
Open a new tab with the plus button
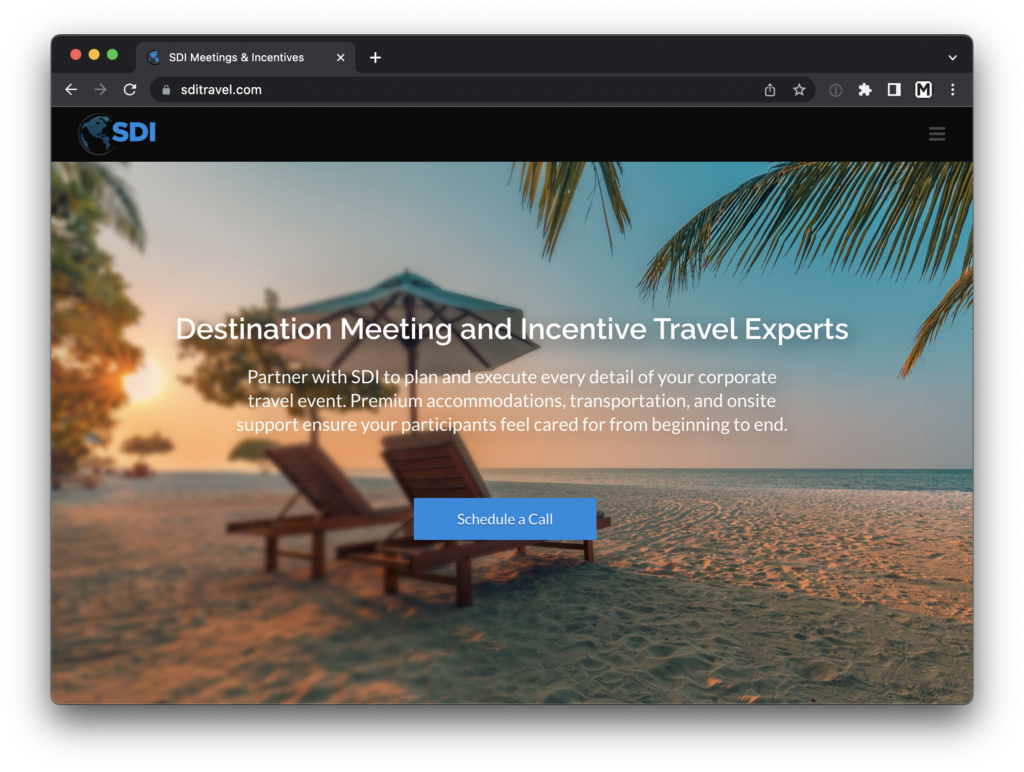point(375,57)
